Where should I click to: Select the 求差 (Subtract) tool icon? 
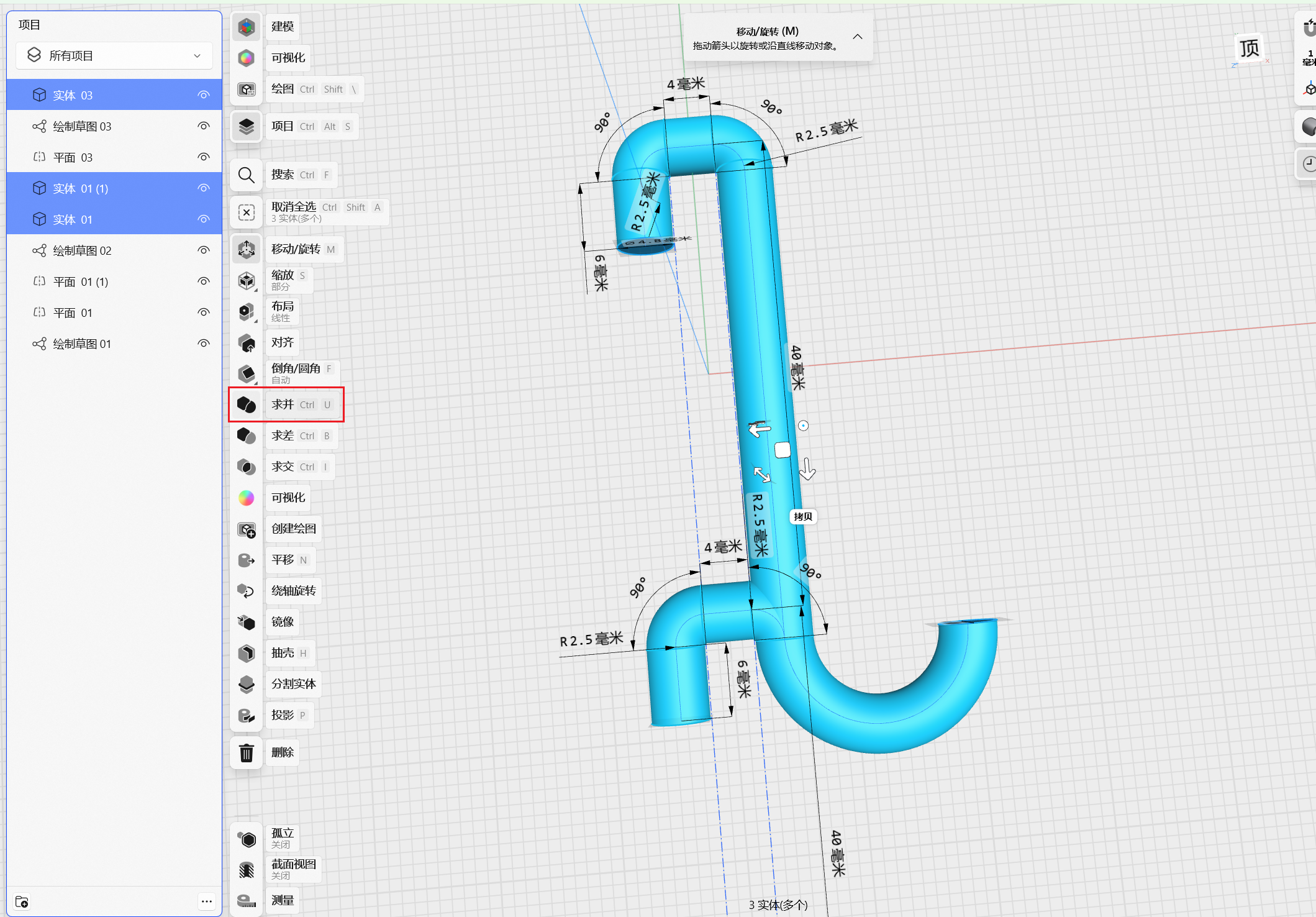[x=247, y=436]
